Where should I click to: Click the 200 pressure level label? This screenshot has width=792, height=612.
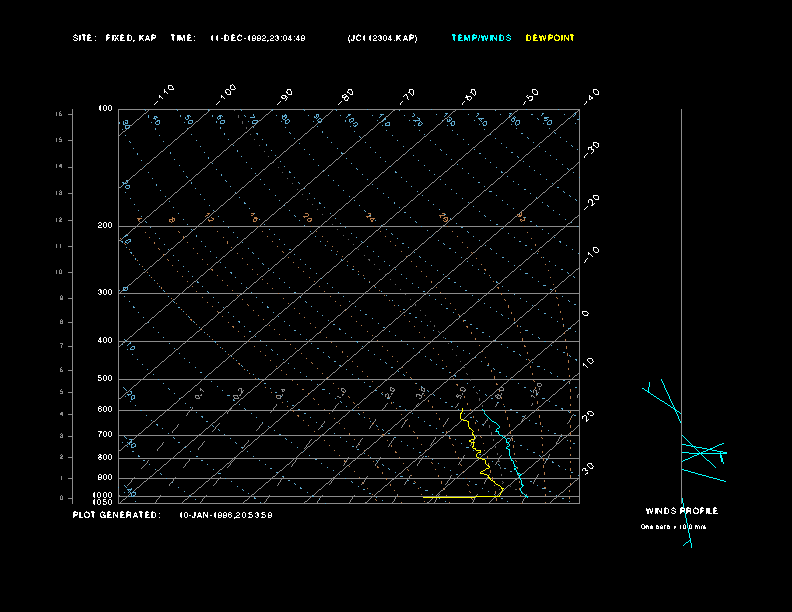pyautogui.click(x=105, y=225)
